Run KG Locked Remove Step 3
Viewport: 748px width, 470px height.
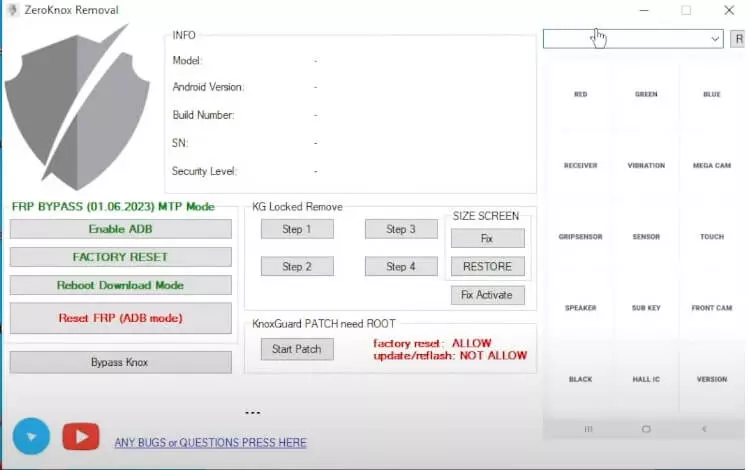coord(401,229)
